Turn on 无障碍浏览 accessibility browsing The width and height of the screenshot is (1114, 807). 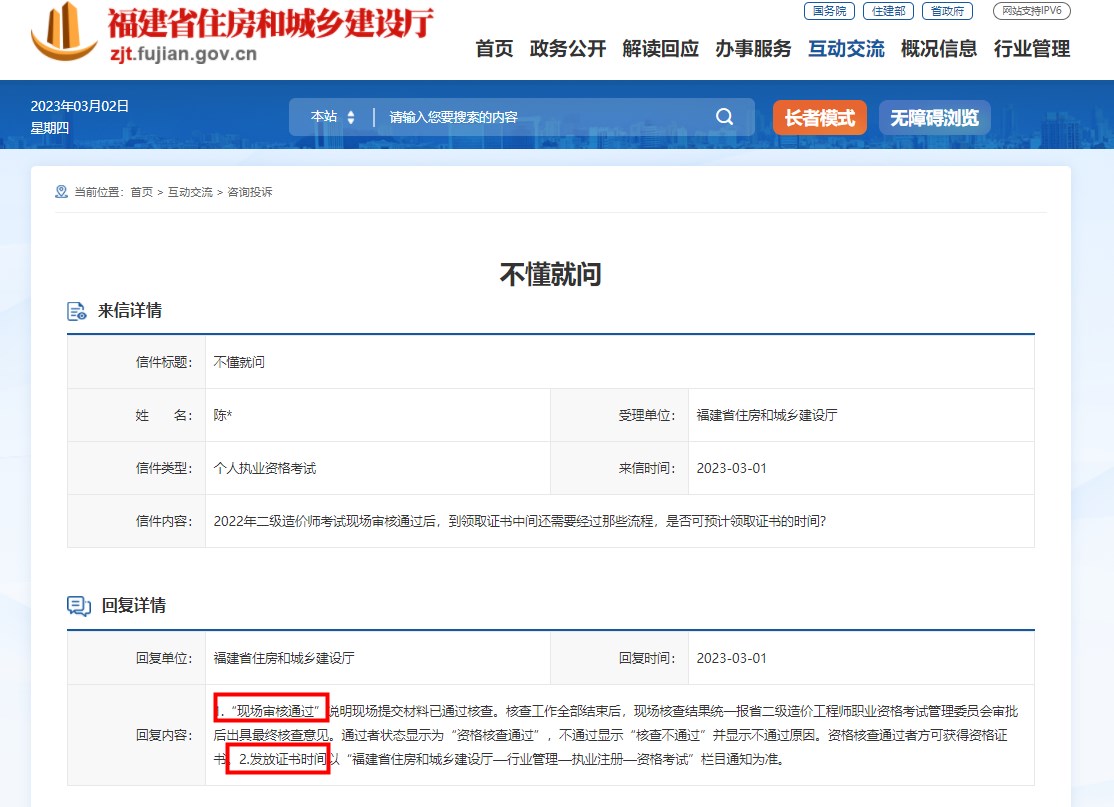(x=934, y=118)
